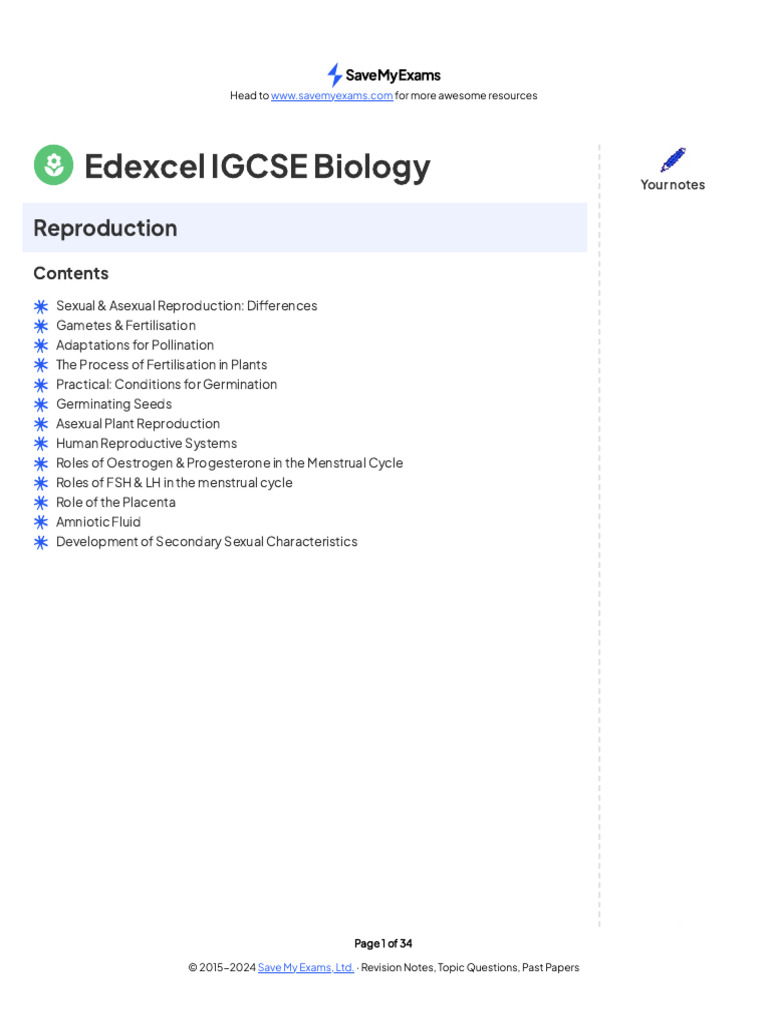Click the star bullet beside Amniotic Fluid
The width and height of the screenshot is (768, 1024).
click(x=41, y=522)
